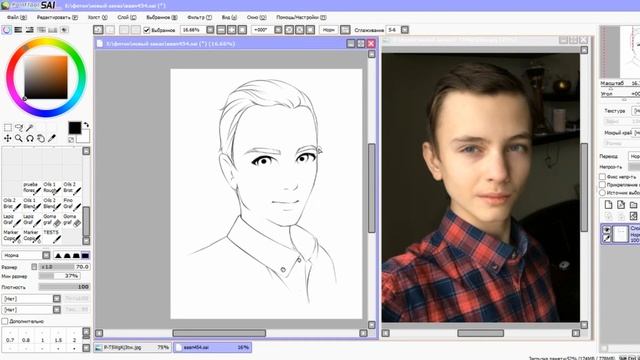Select the Fino Graf brush
Viewport: 640px width, 360px height.
click(x=72, y=204)
